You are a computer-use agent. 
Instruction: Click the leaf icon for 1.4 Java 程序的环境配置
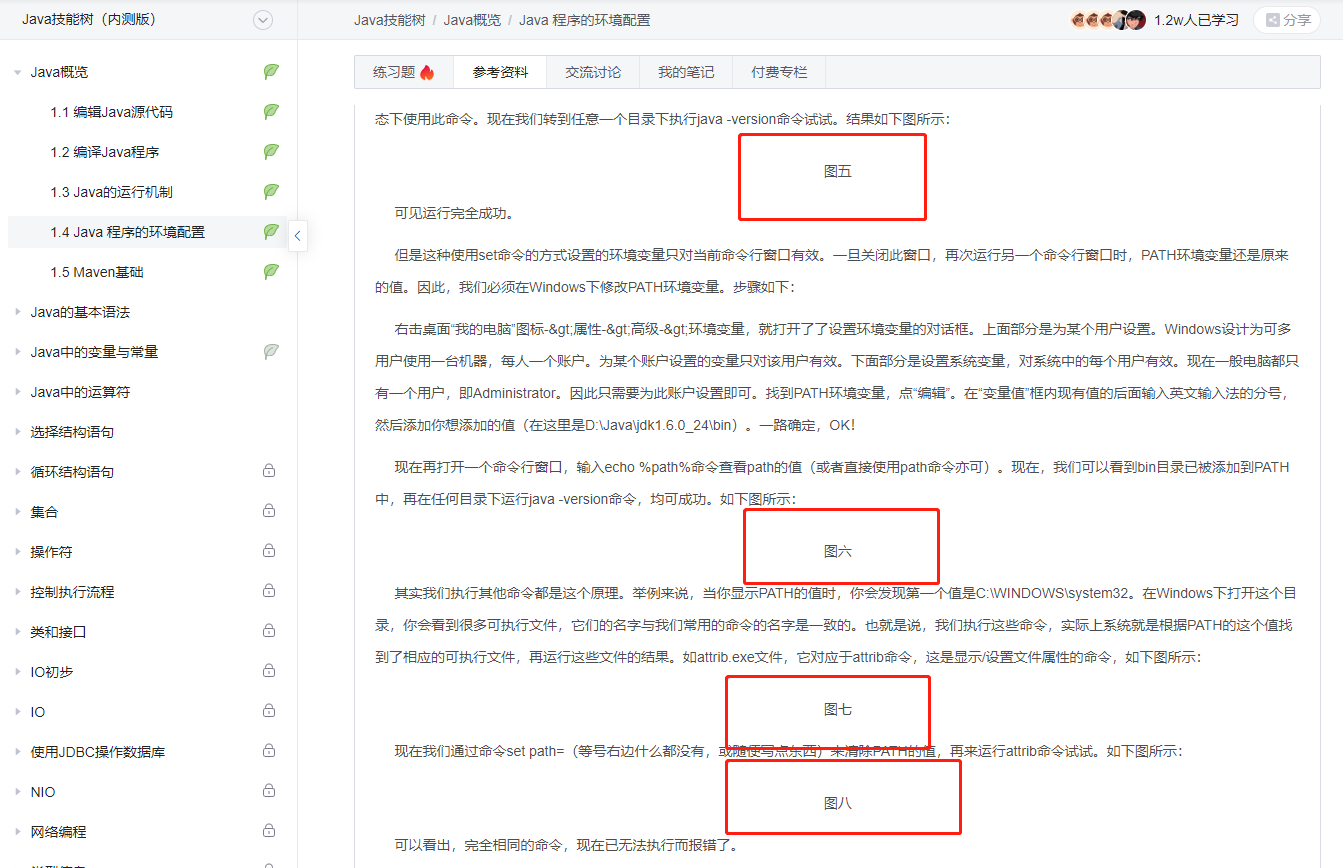tap(271, 232)
